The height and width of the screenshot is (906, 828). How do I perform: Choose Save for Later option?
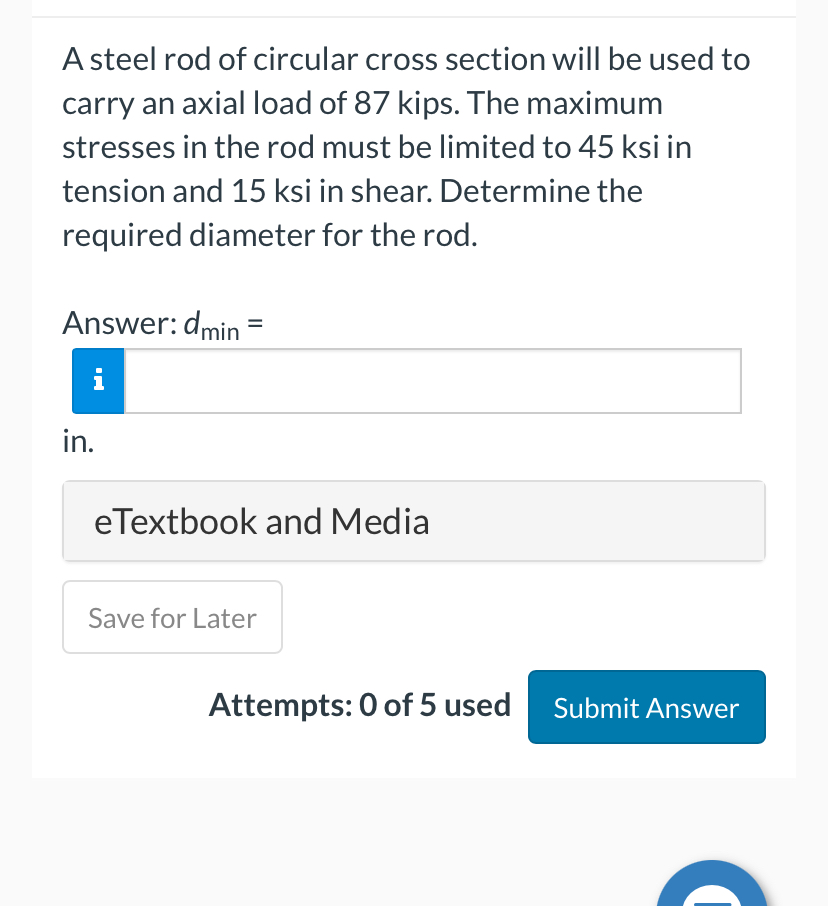tap(172, 617)
